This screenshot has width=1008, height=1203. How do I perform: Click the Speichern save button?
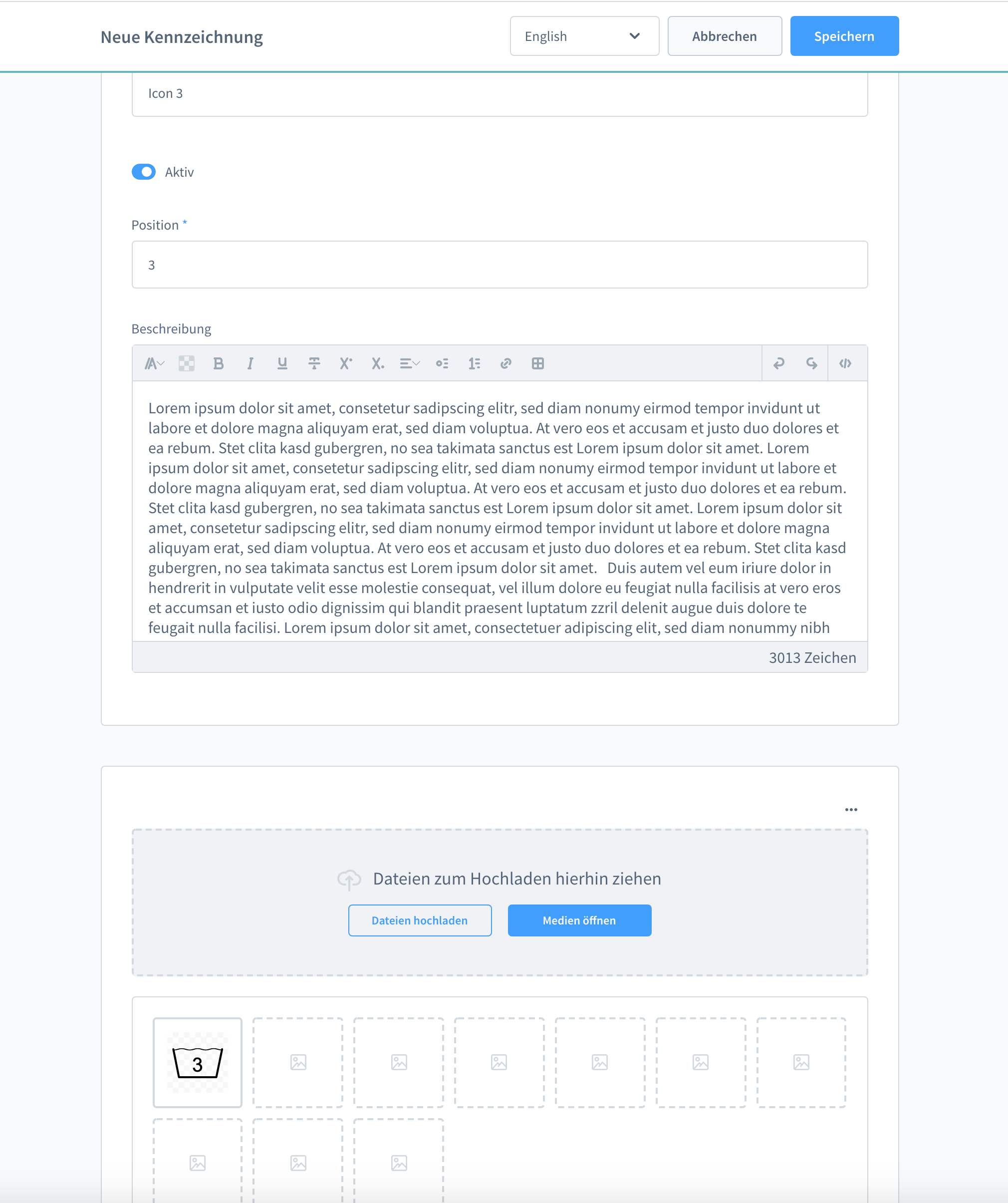coord(845,36)
